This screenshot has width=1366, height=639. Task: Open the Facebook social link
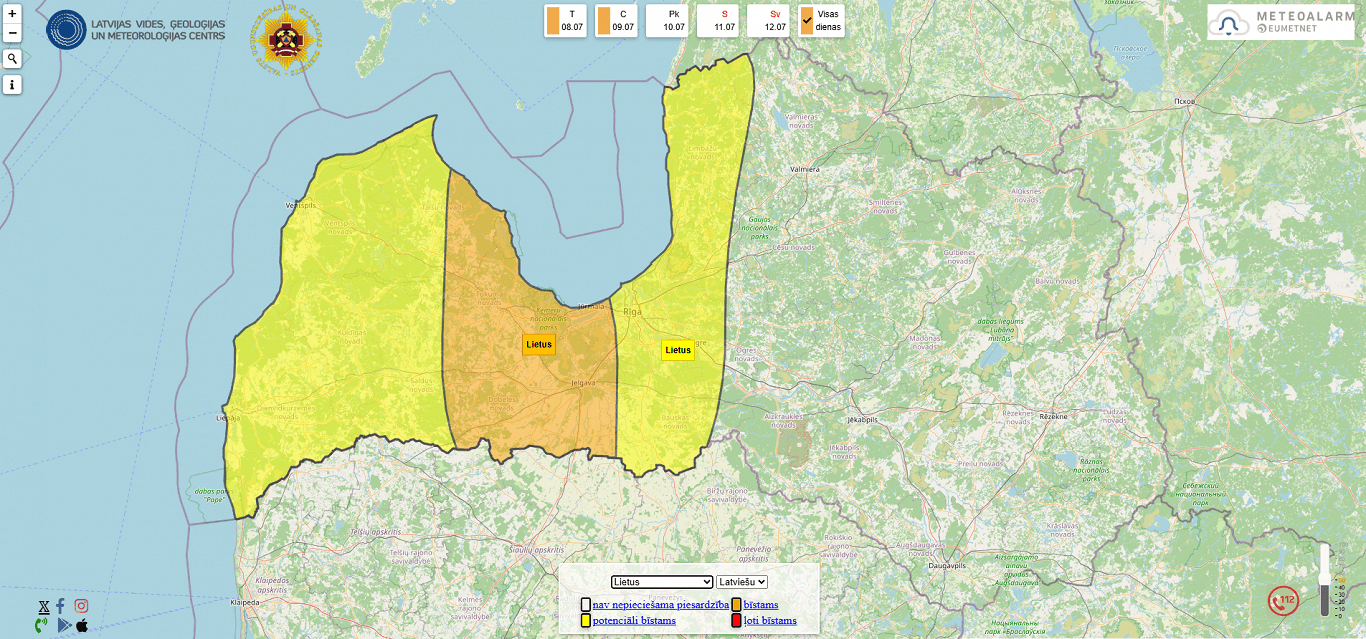tap(60, 606)
